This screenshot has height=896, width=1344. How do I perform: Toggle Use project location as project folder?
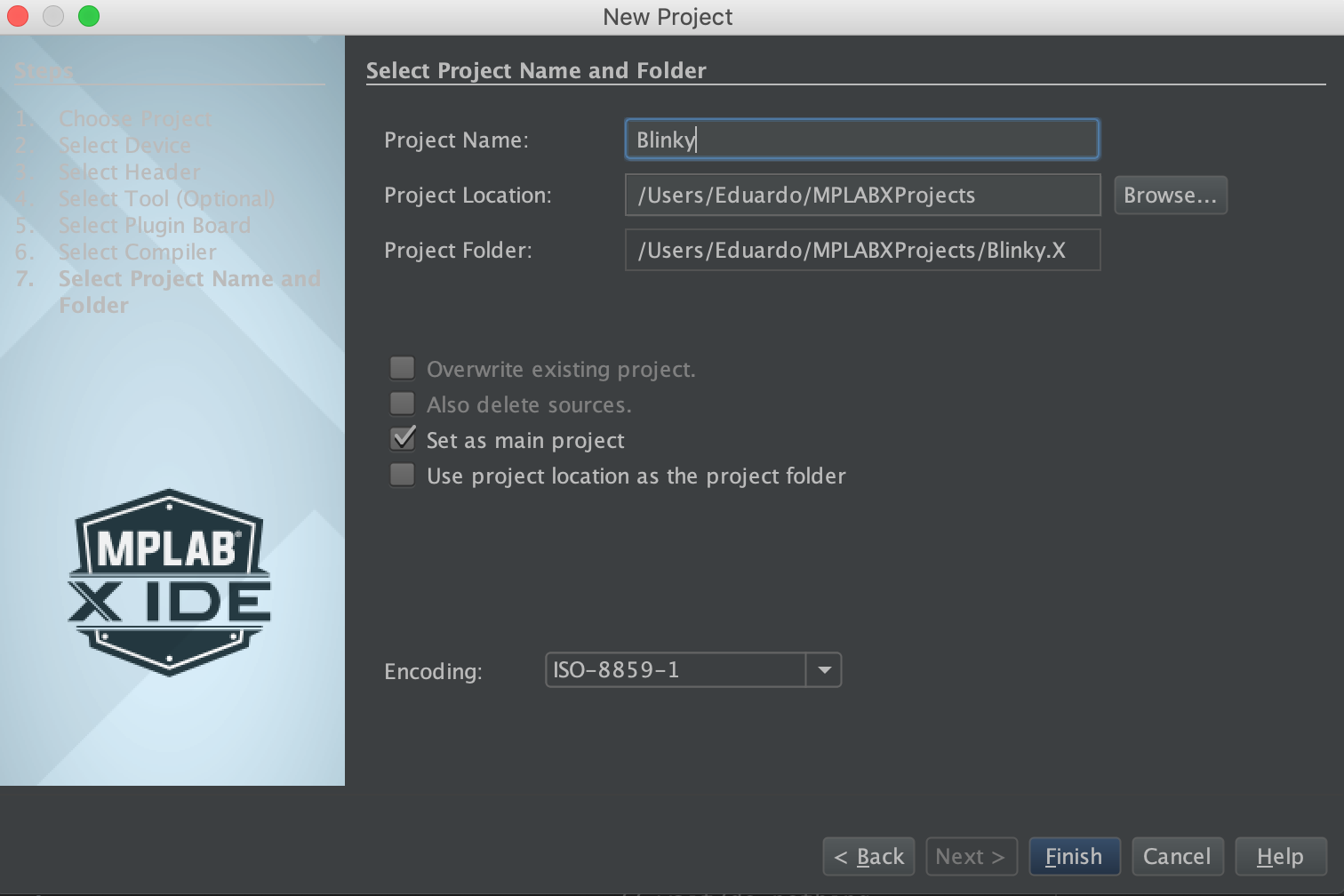(403, 476)
